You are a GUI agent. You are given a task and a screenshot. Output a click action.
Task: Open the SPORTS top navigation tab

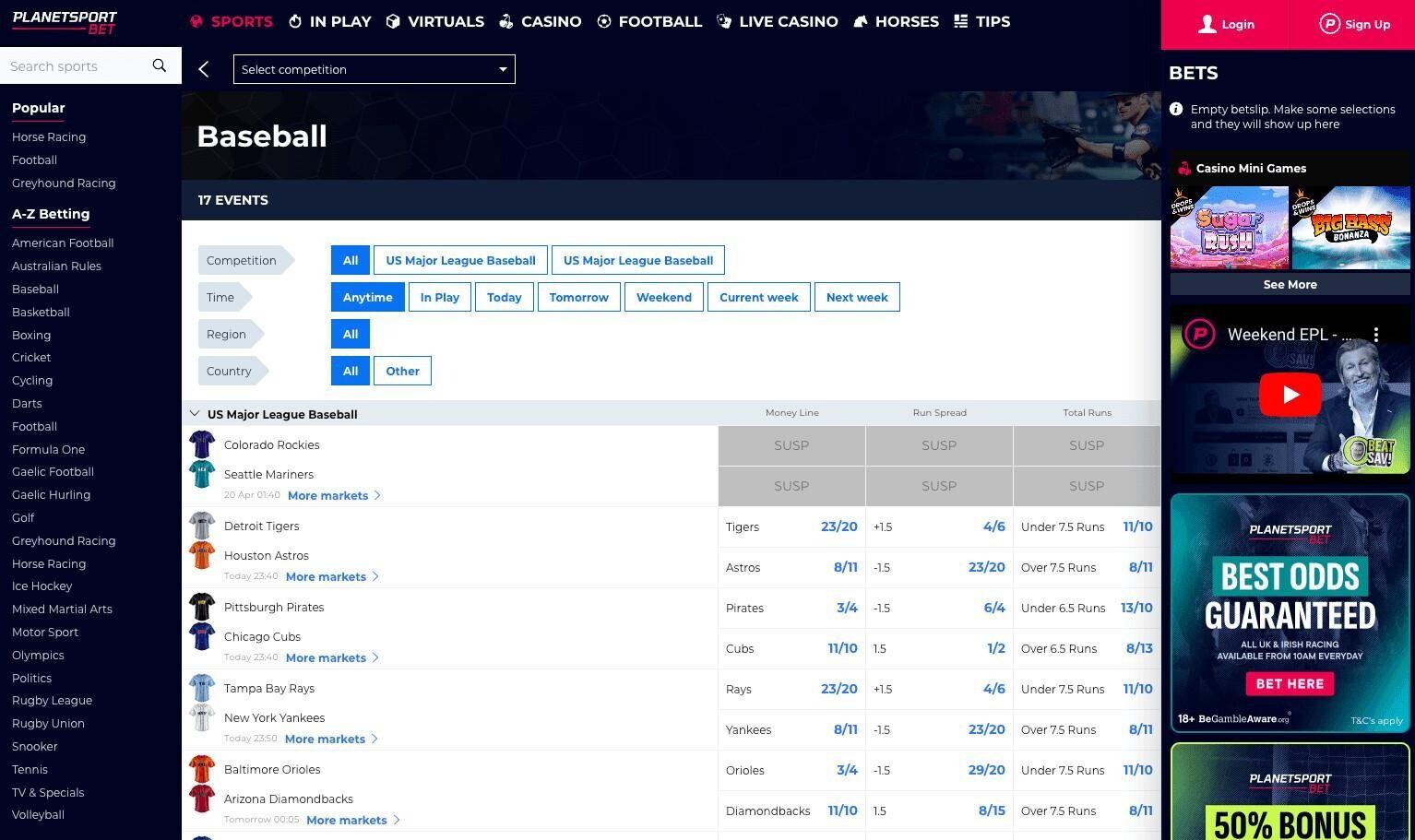[x=232, y=21]
